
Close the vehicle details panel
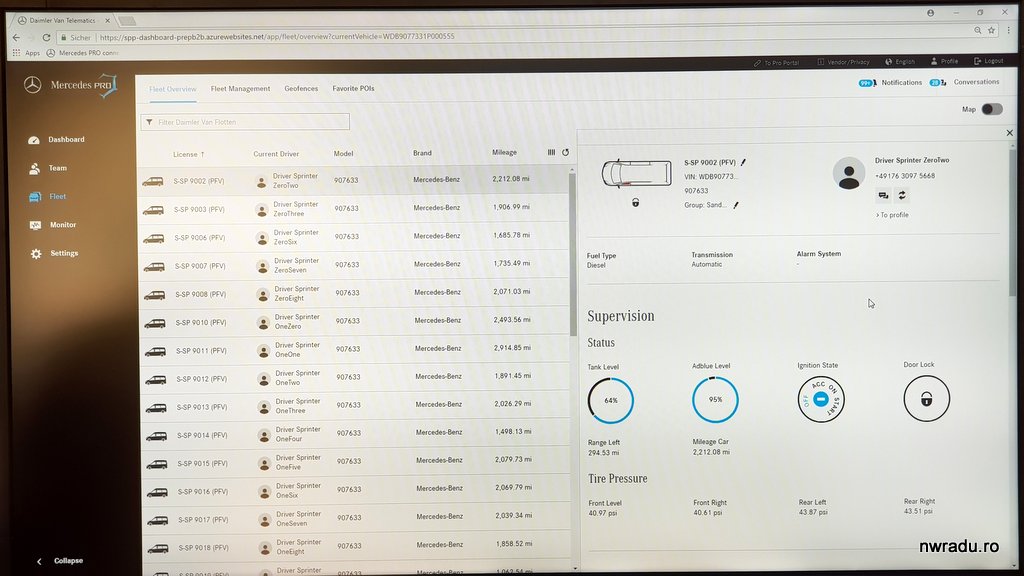[1010, 133]
